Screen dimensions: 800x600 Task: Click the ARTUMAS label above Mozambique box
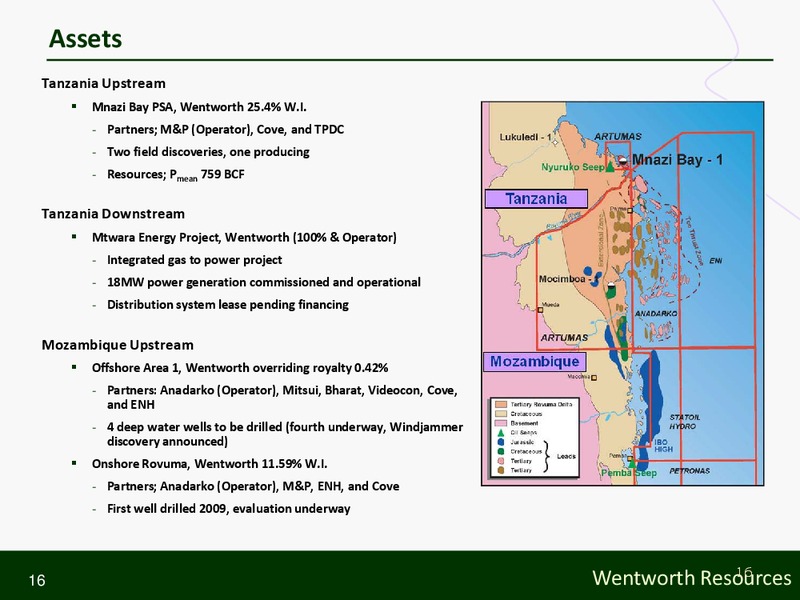[564, 338]
